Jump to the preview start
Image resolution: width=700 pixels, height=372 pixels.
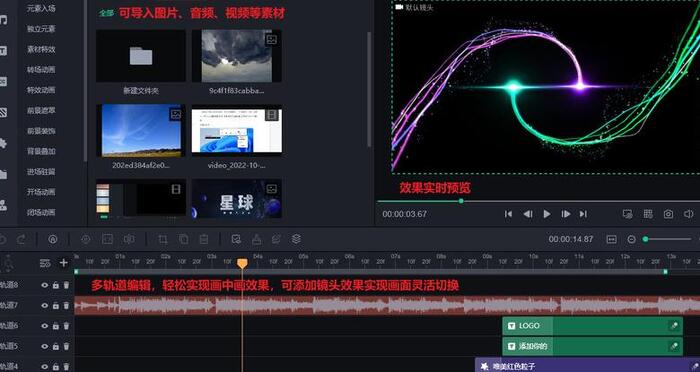(508, 214)
